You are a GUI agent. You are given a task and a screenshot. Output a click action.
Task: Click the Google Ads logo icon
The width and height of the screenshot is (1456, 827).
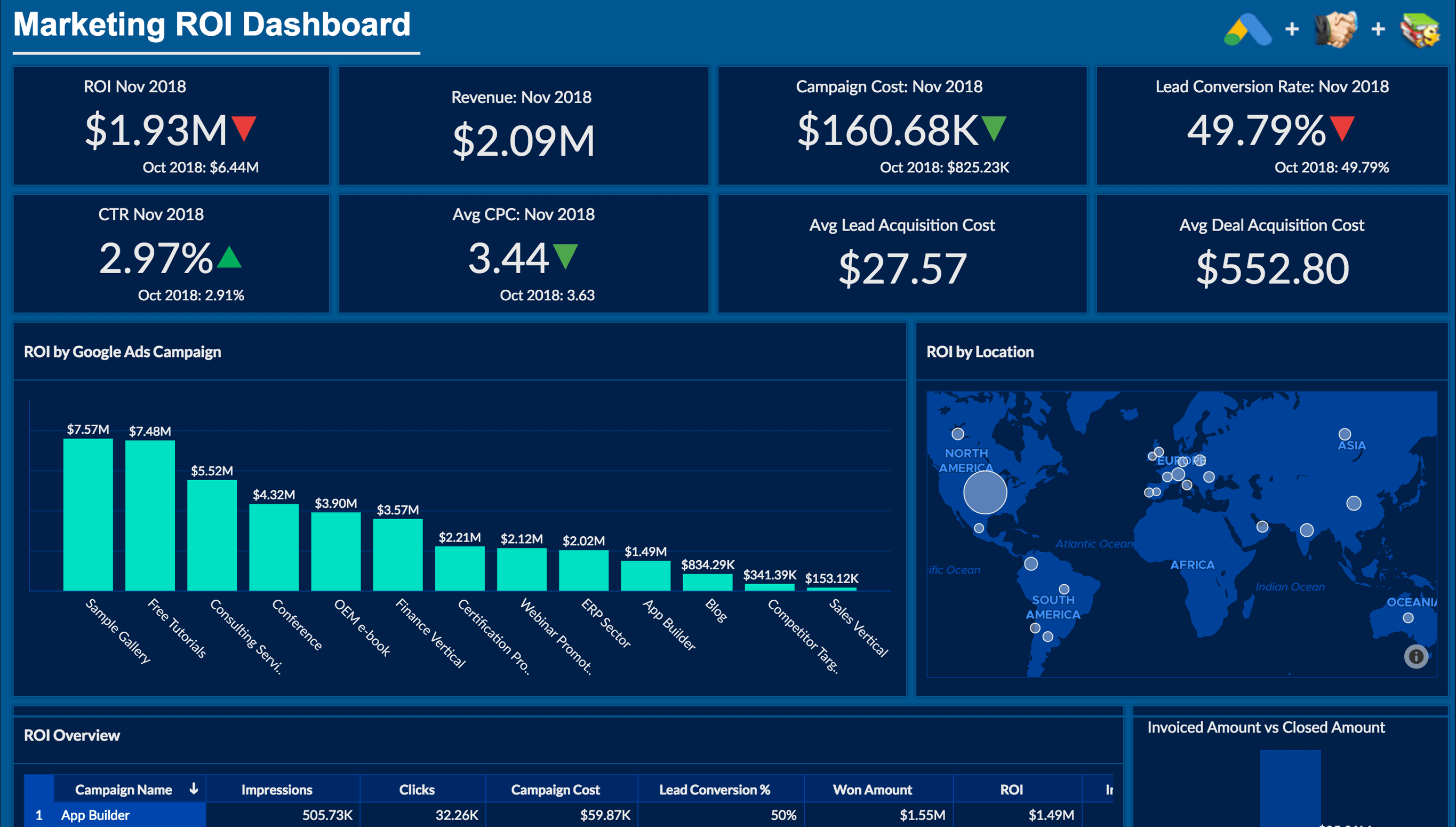[x=1247, y=29]
